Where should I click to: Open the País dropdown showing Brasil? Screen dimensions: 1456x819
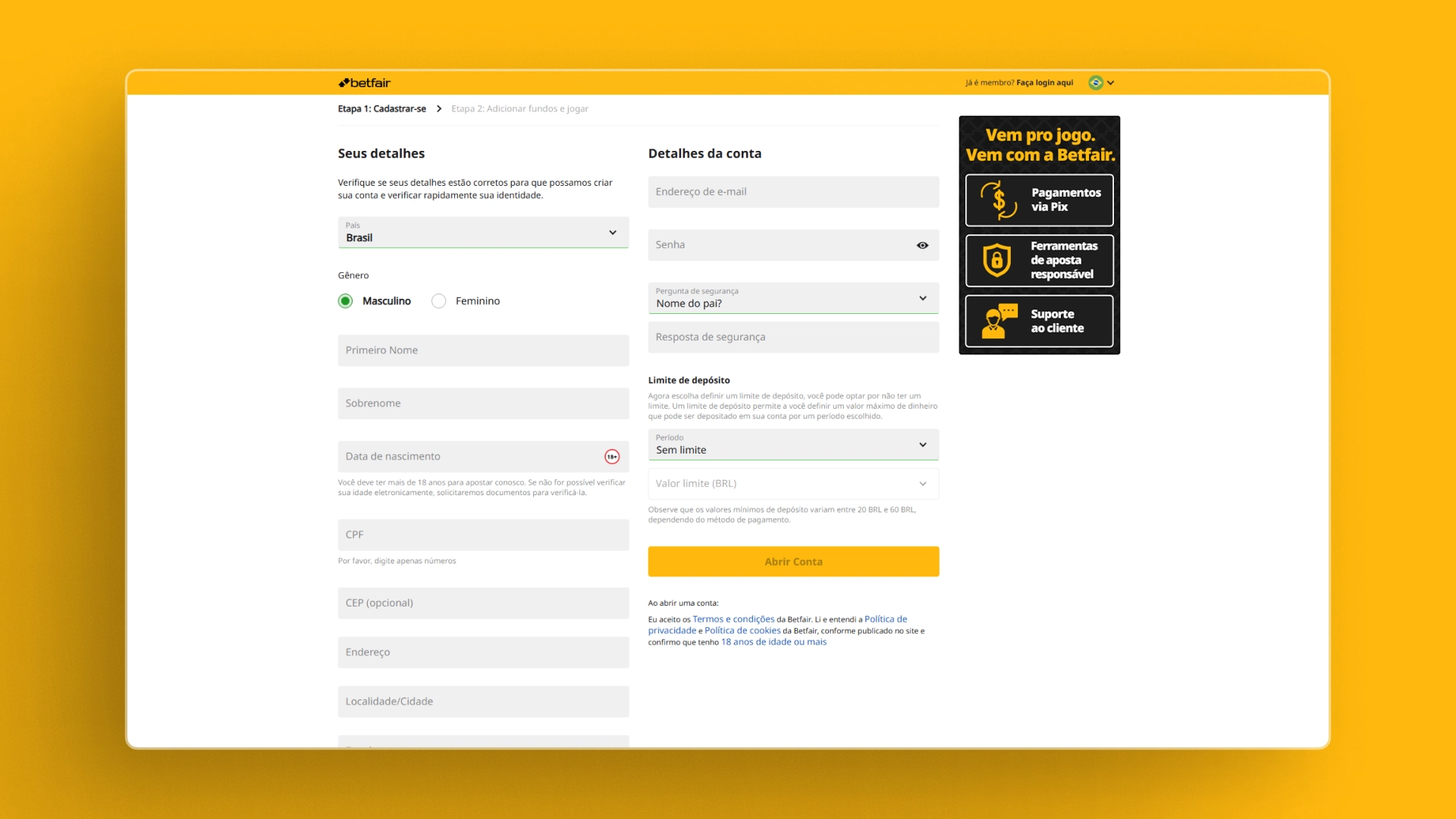pyautogui.click(x=483, y=232)
